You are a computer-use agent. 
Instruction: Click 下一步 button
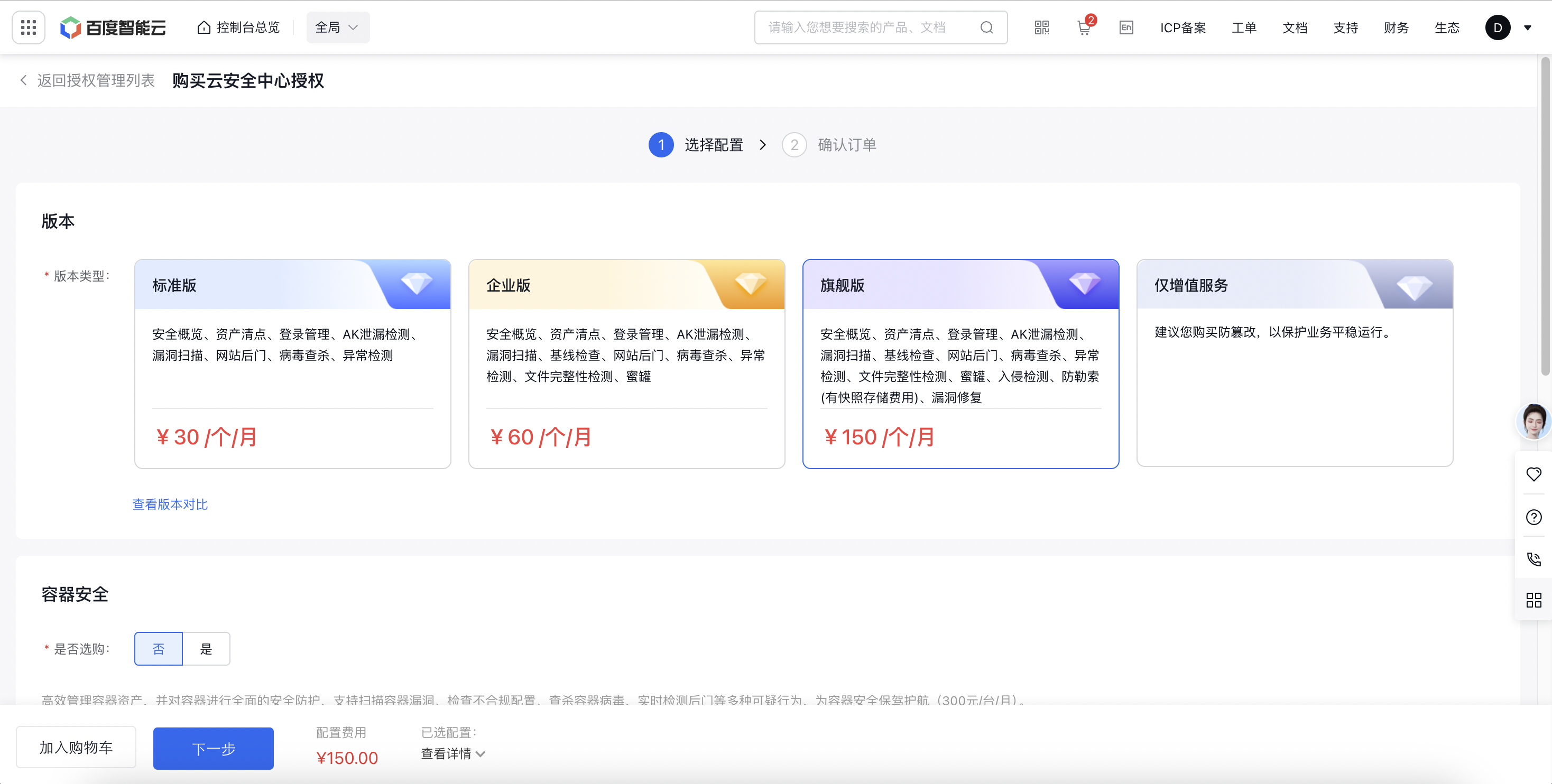213,749
